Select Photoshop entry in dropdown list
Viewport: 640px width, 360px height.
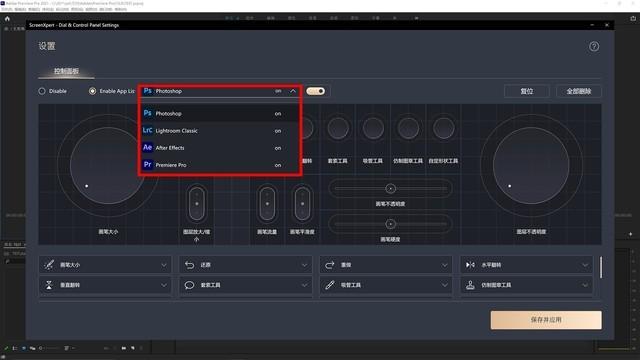(x=220, y=113)
